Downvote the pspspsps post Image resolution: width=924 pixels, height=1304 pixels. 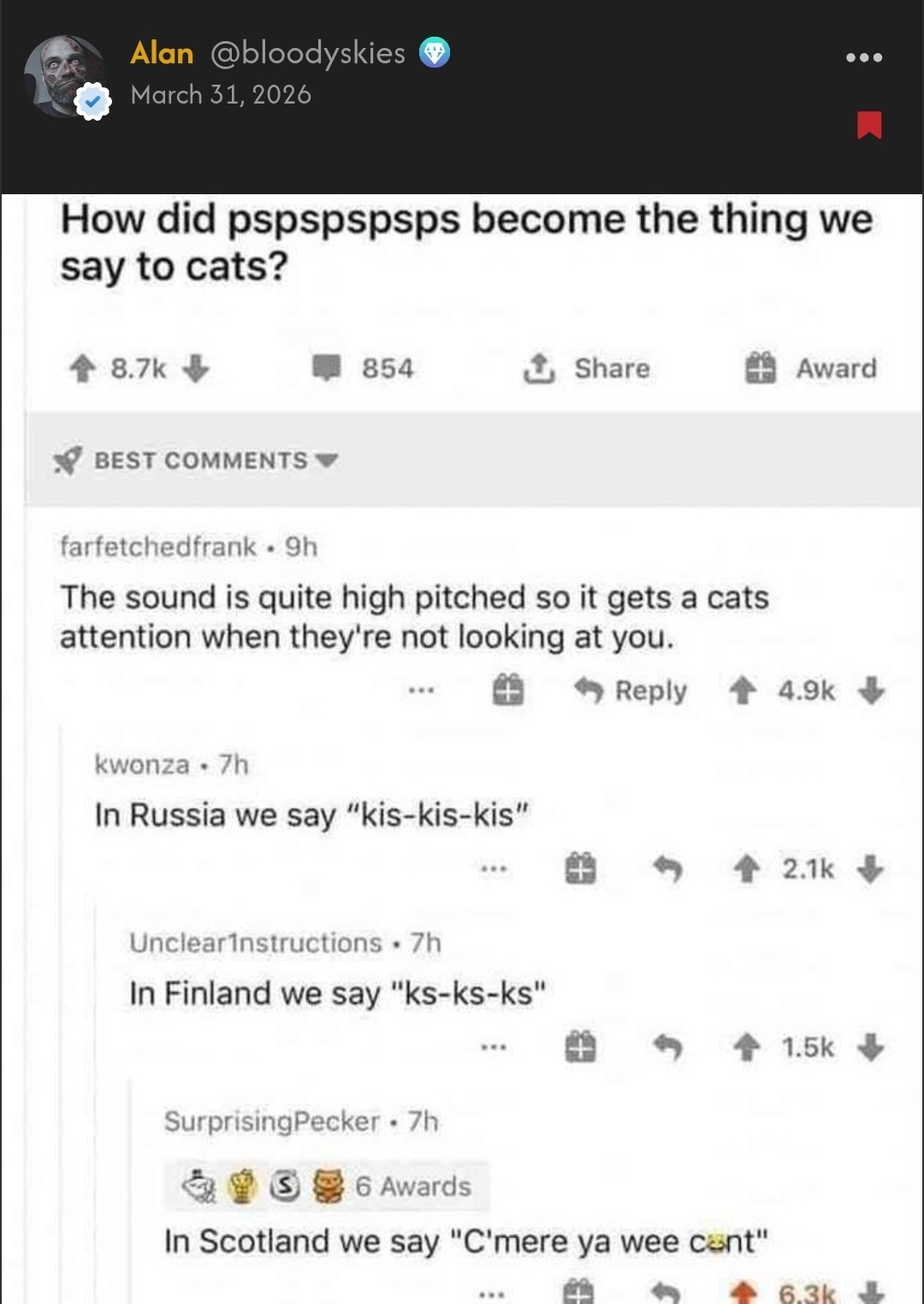click(196, 369)
